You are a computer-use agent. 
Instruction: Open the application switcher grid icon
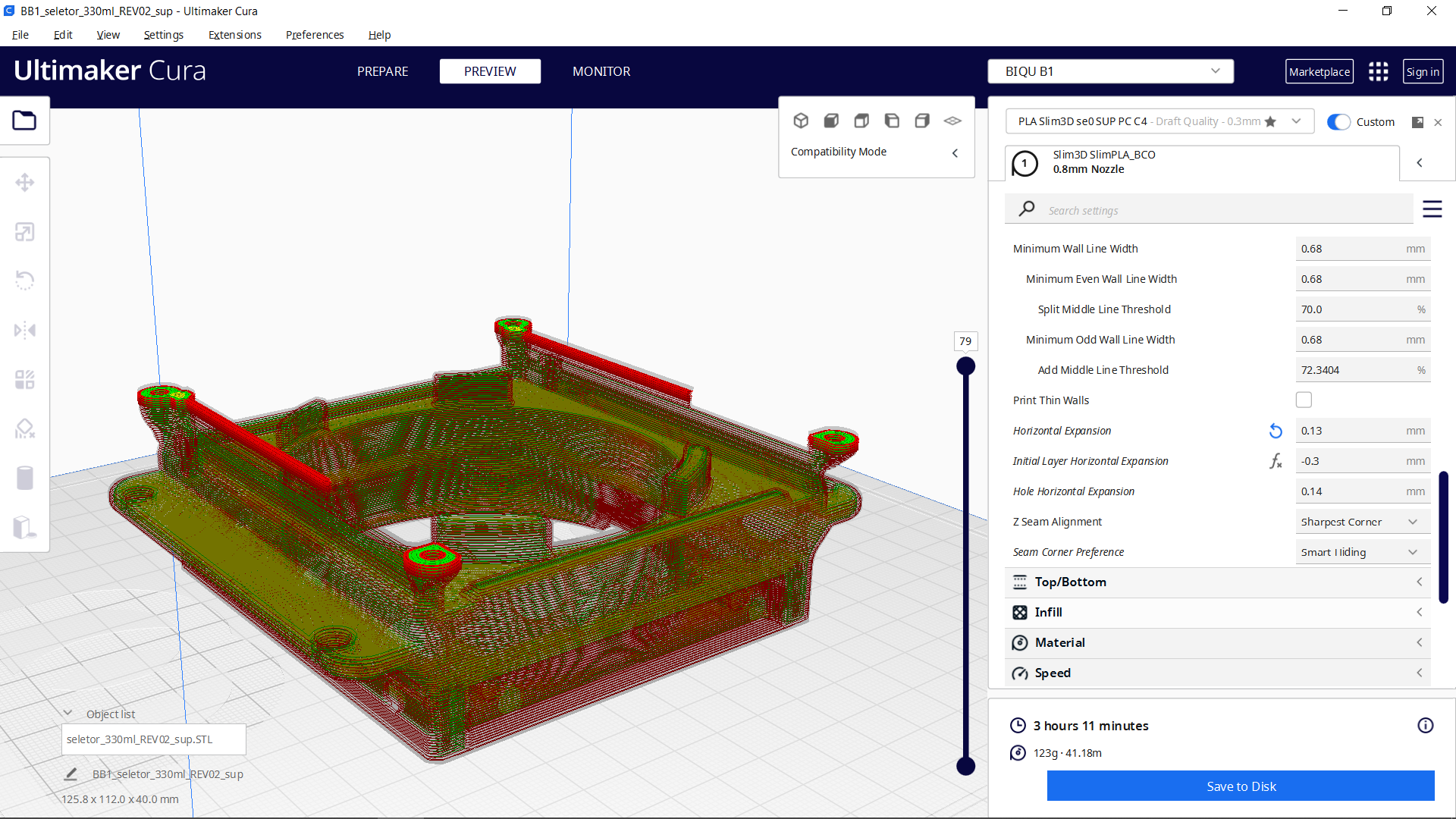pos(1378,71)
